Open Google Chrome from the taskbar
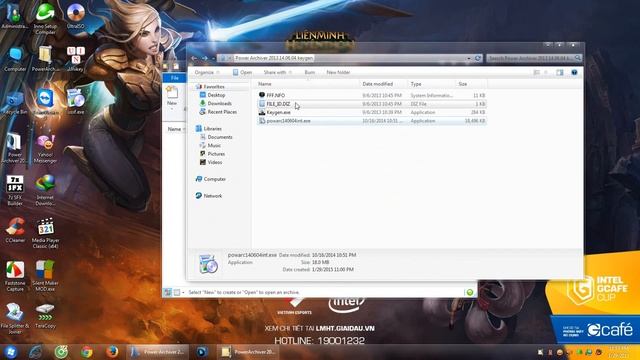 (x=87, y=351)
